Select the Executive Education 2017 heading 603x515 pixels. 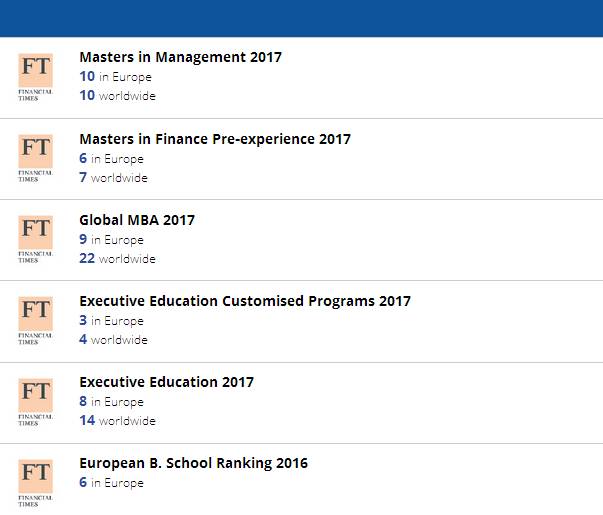tap(167, 382)
